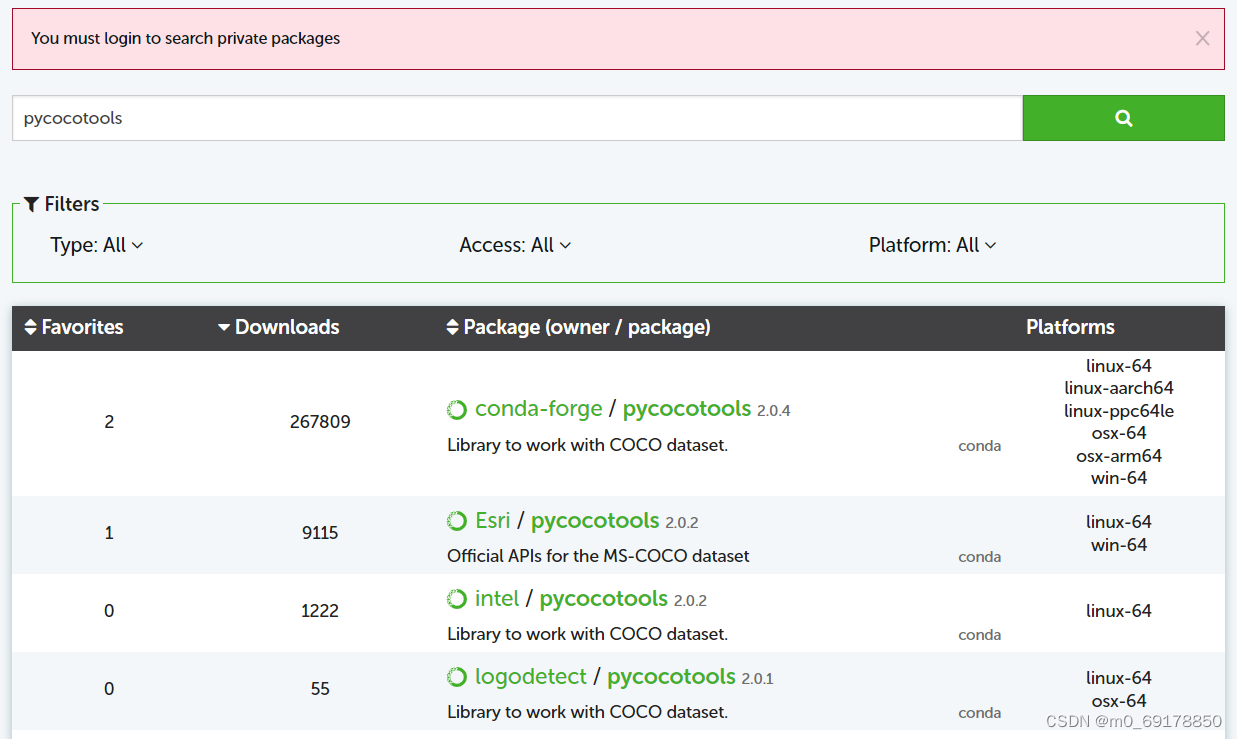This screenshot has width=1237, height=739.
Task: Open the Platform filter dropdown
Action: point(932,244)
